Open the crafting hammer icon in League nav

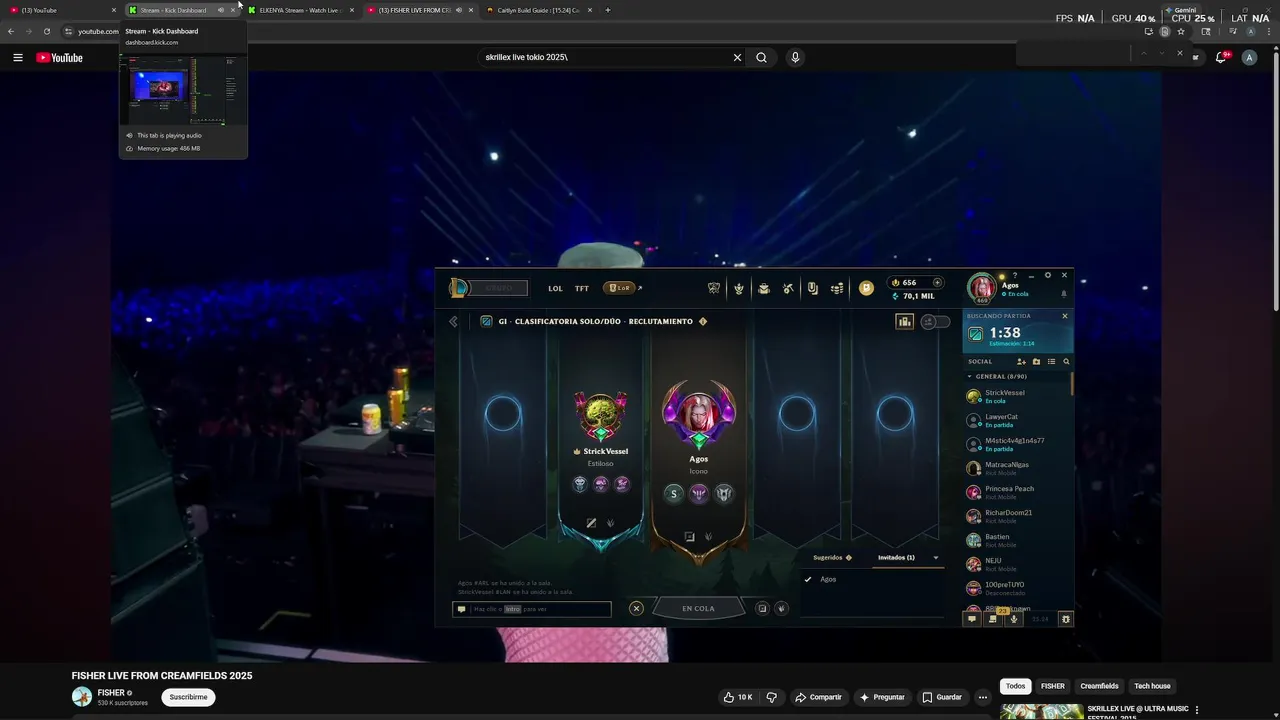click(x=788, y=288)
